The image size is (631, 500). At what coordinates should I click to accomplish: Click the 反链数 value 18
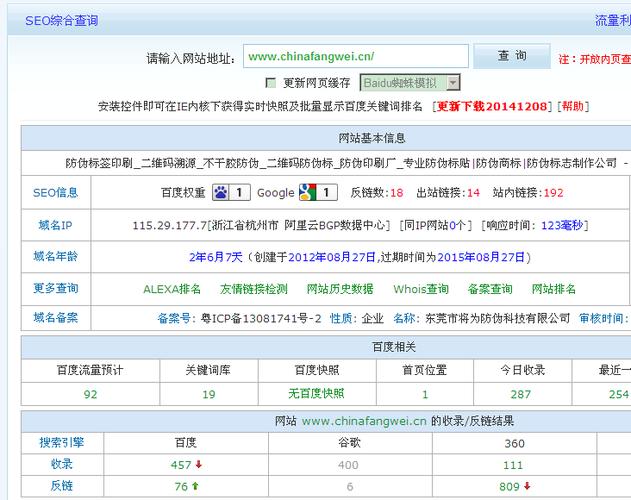click(x=397, y=193)
